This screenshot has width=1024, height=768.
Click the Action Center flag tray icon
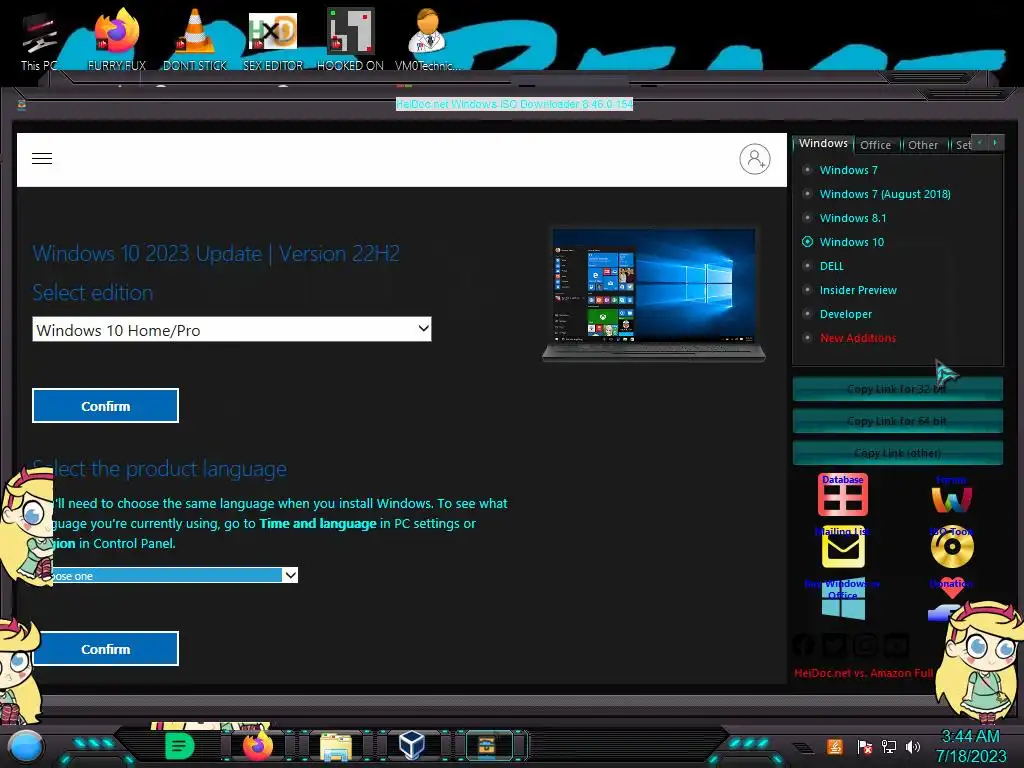click(x=865, y=746)
